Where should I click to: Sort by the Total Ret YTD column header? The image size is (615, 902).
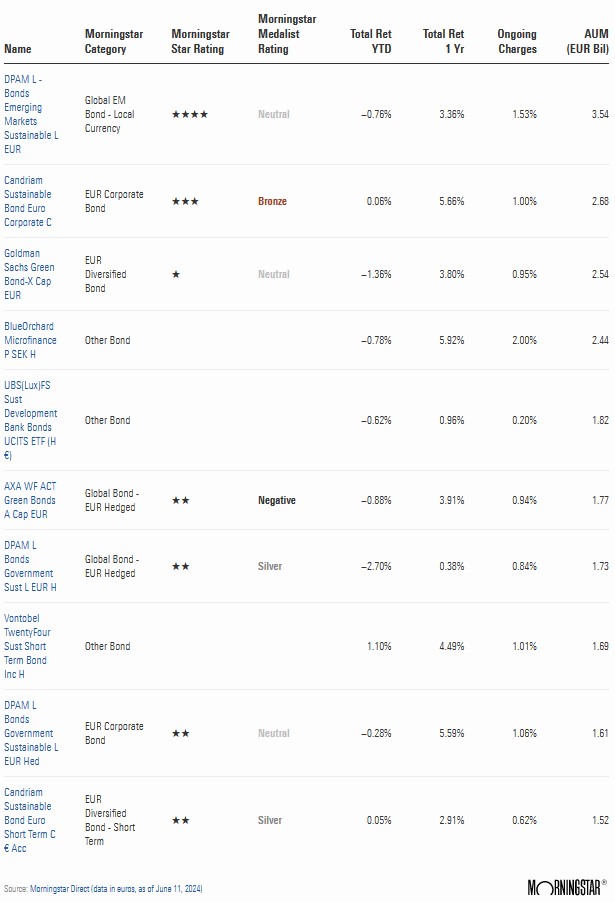tap(371, 41)
